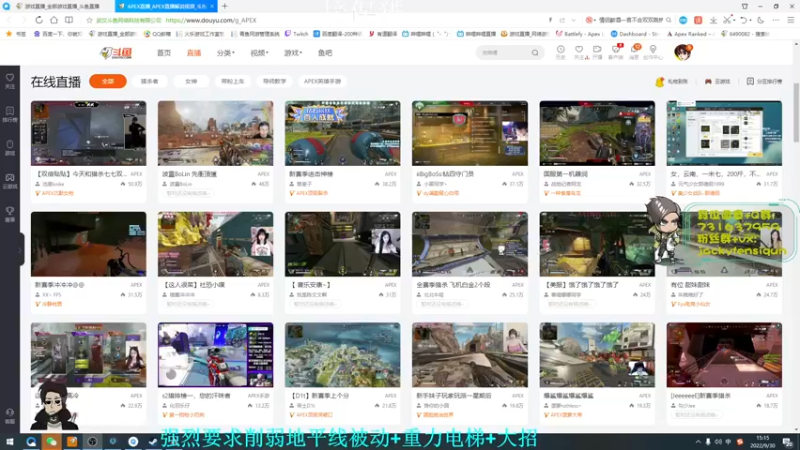The image size is (800, 450).
Task: Click the address bar URL
Action: pos(211,20)
